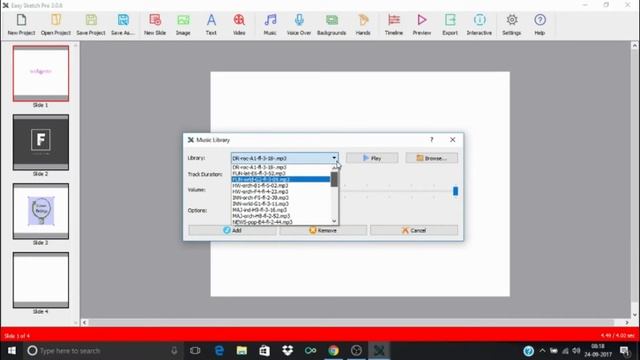
Task: Click Remove in the Music Library dialog
Action: pos(323,230)
